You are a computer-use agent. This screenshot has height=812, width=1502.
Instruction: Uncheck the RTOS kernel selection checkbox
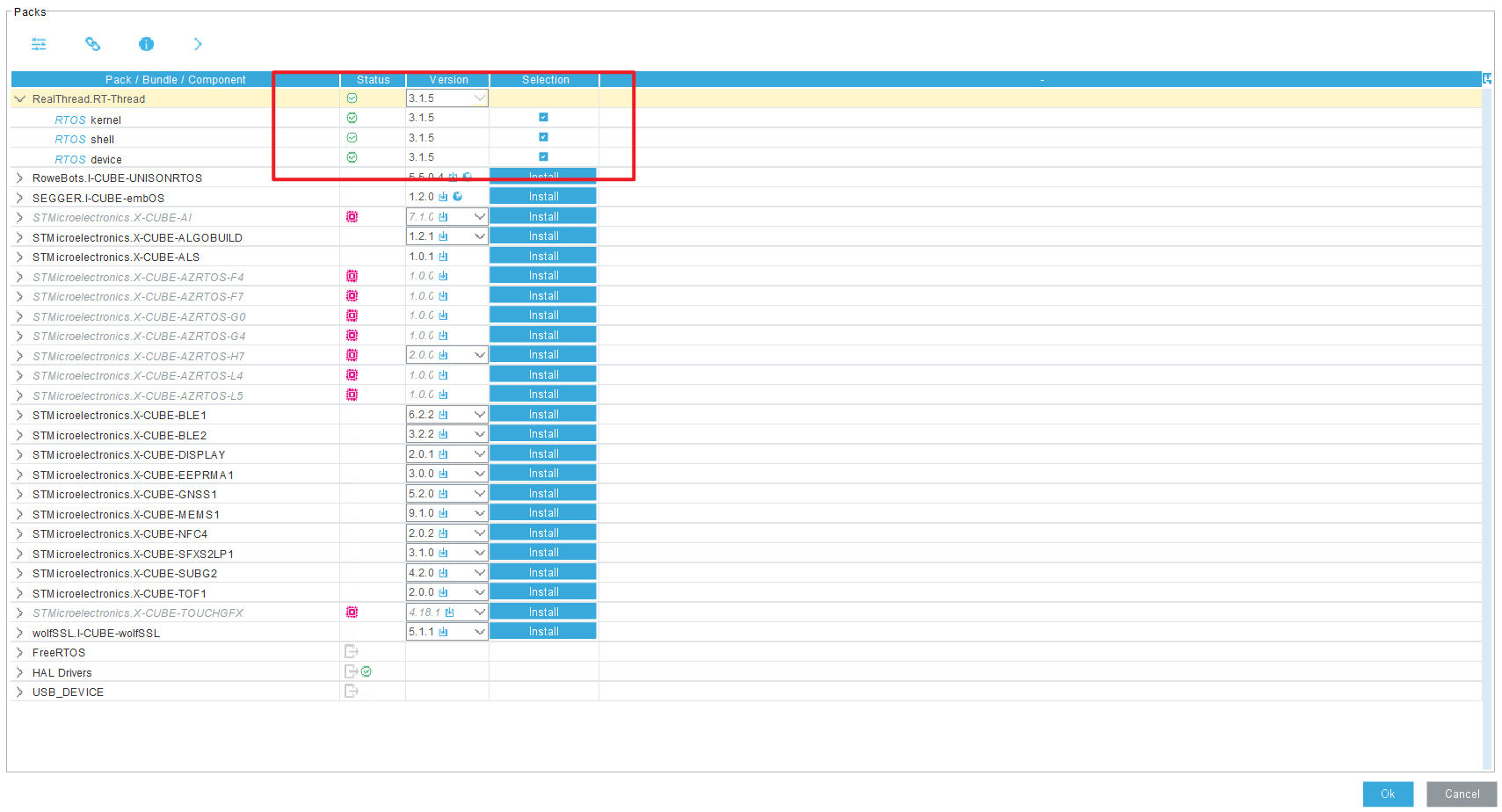pyautogui.click(x=543, y=117)
